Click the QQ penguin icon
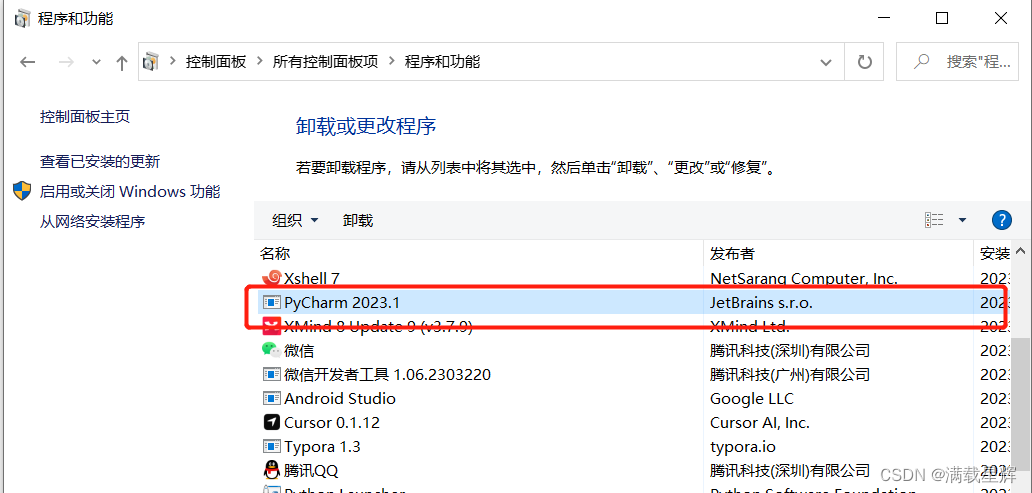 pos(271,470)
